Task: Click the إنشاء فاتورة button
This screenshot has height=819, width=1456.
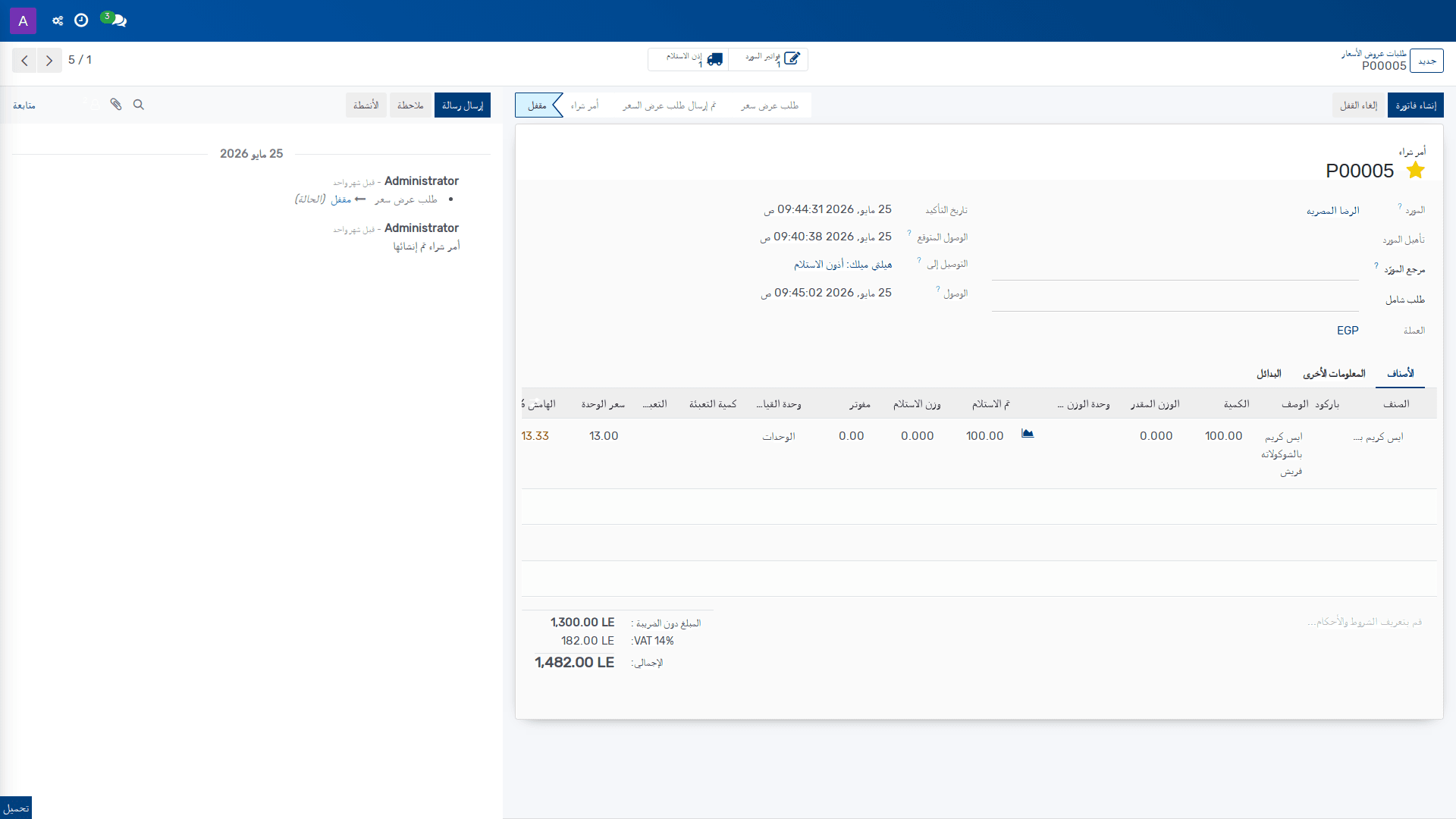Action: coord(1416,105)
